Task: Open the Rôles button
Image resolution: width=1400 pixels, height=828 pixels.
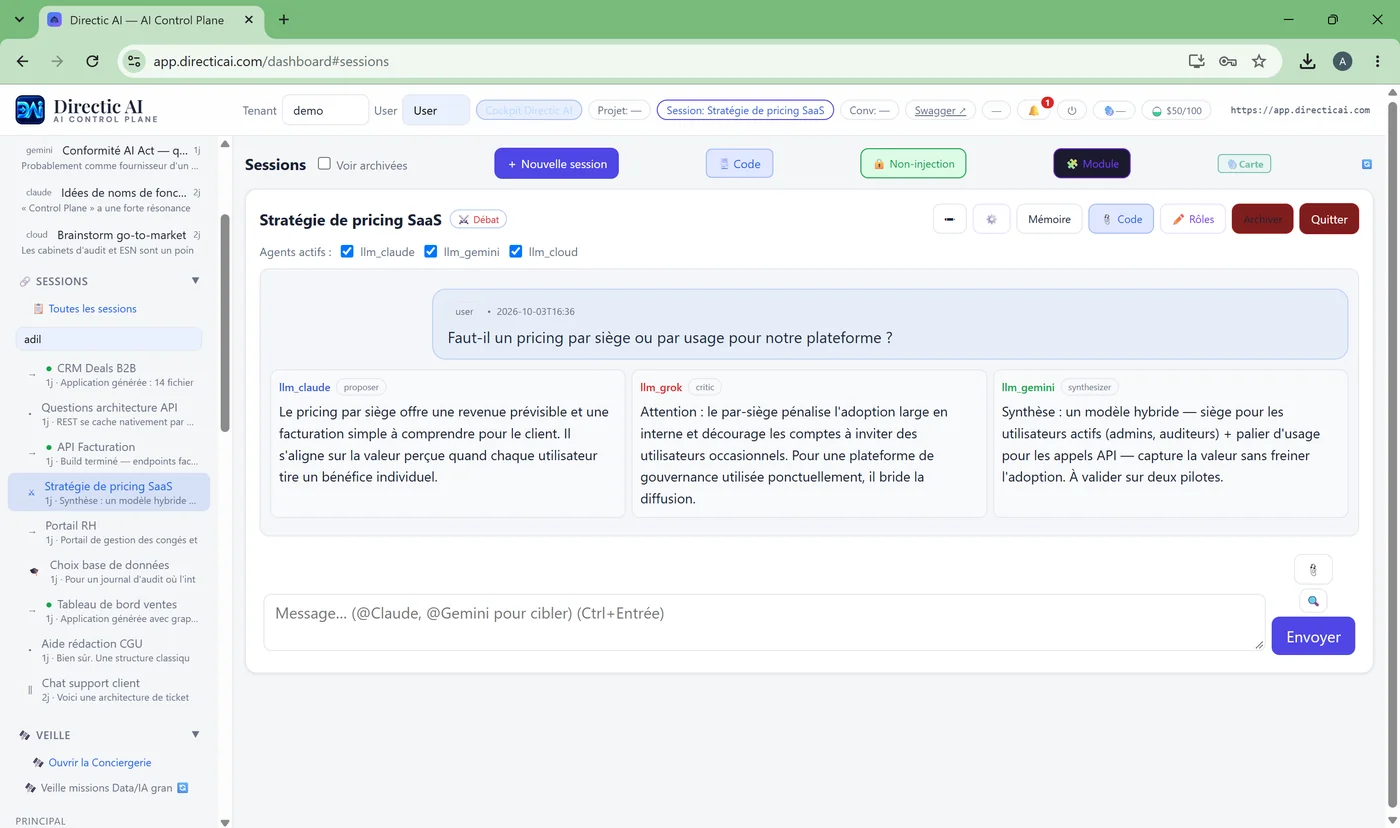Action: click(1193, 219)
